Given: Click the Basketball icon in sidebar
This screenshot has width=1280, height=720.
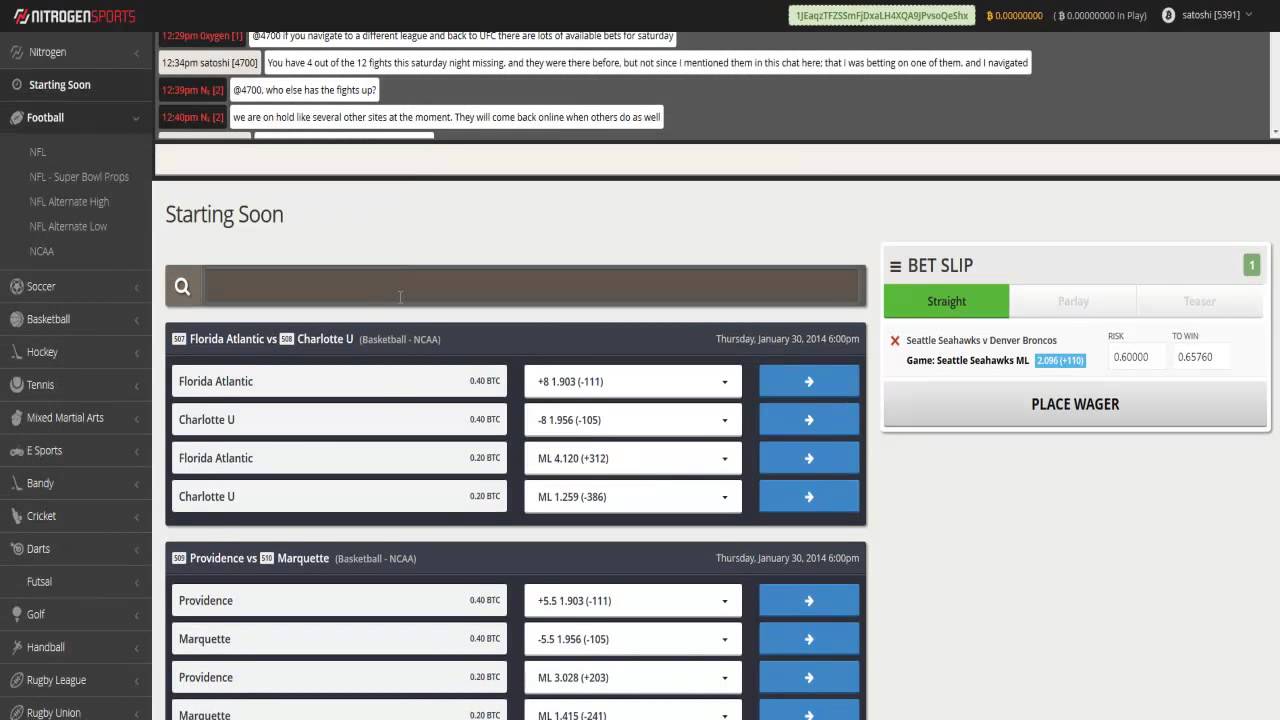Looking at the screenshot, I should click(16, 320).
